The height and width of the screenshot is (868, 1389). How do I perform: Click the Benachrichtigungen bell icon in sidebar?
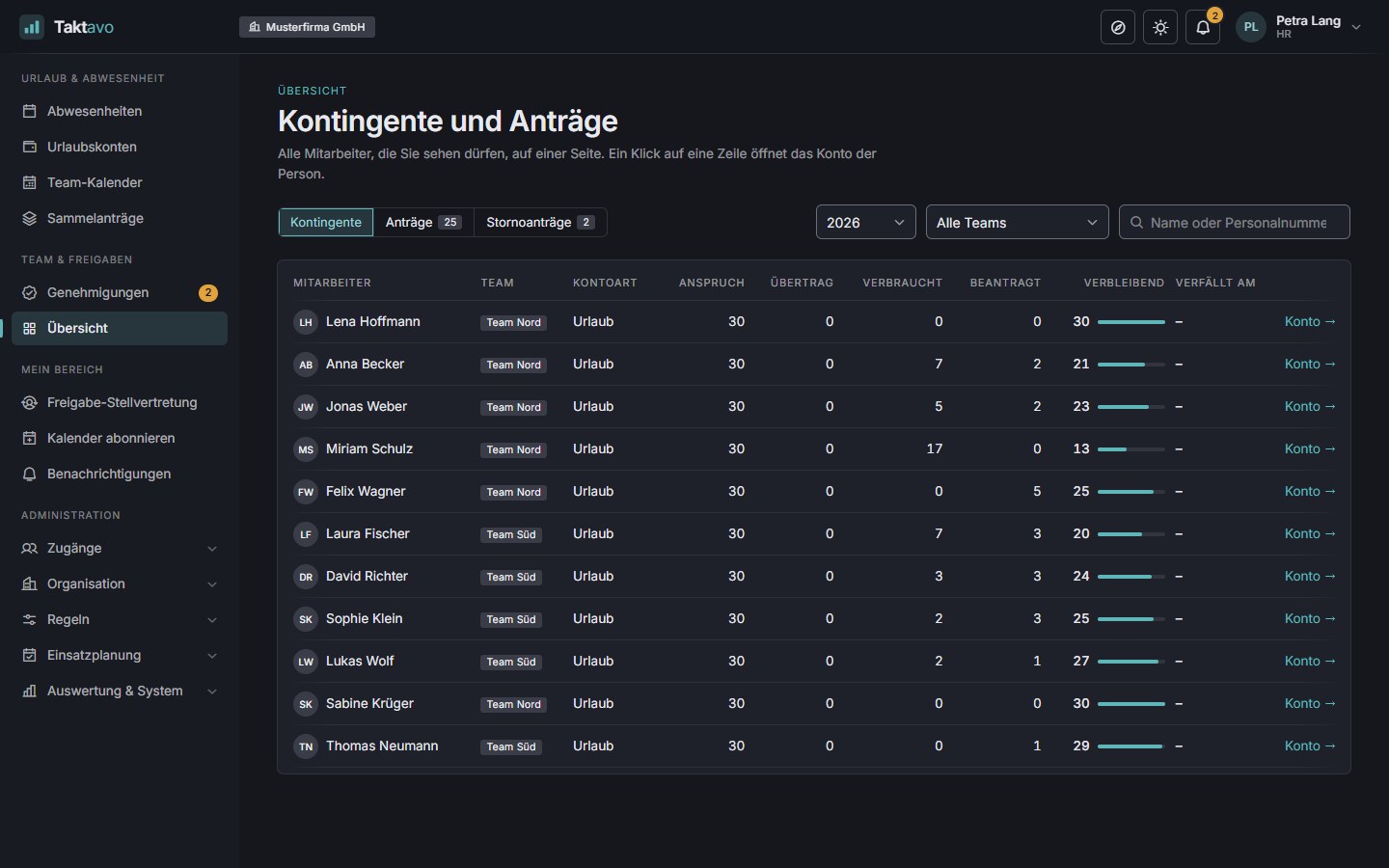click(30, 474)
